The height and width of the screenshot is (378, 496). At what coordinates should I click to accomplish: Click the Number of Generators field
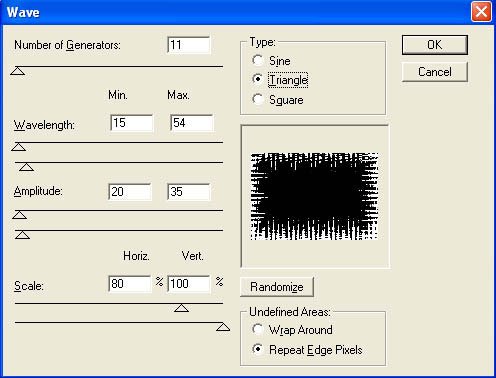coord(189,45)
